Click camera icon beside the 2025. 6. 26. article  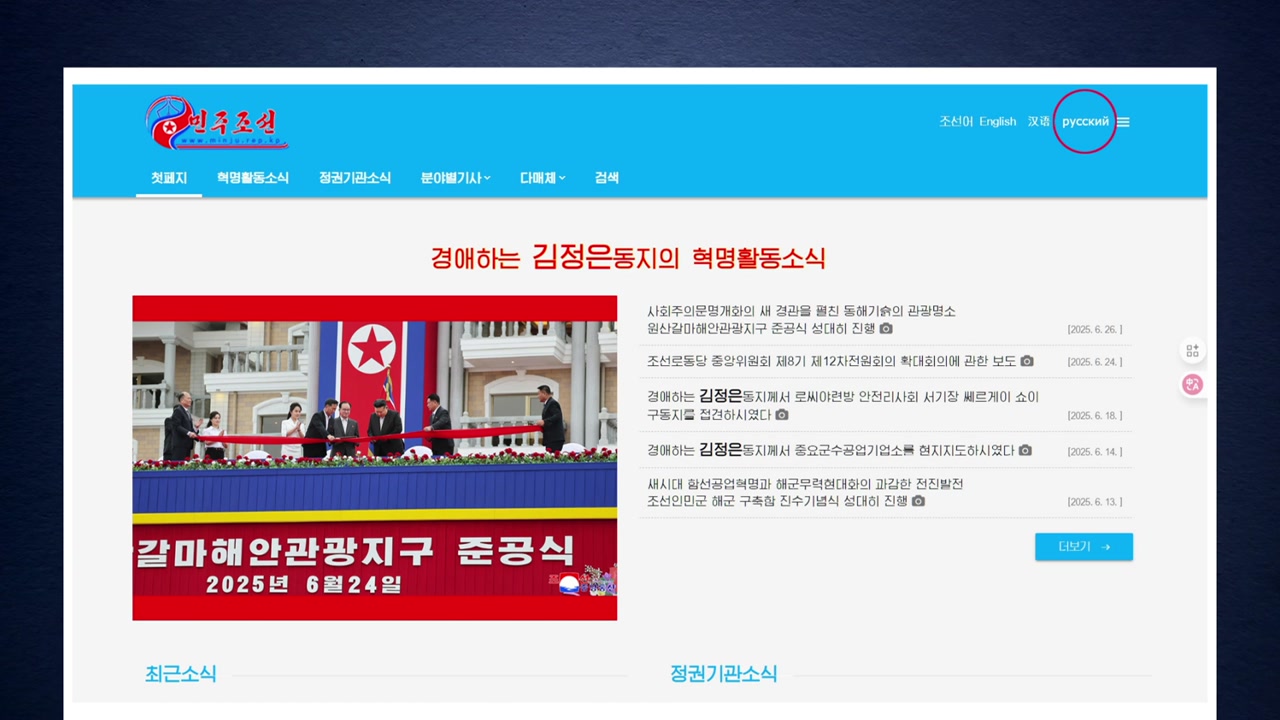point(886,328)
